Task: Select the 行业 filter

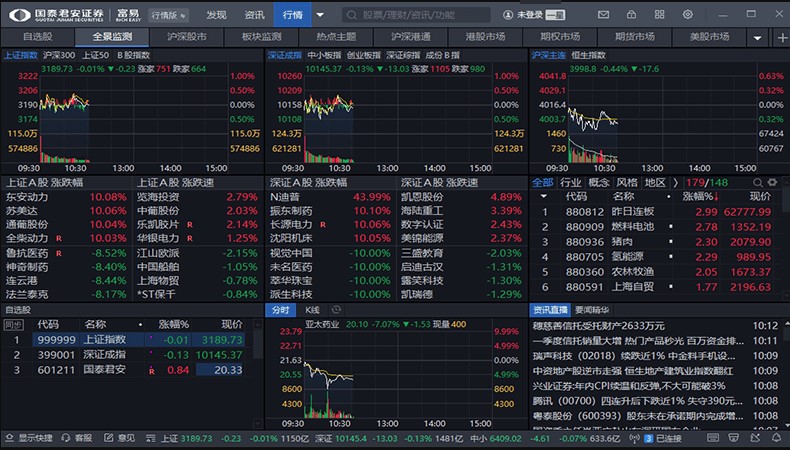Action: tap(570, 182)
